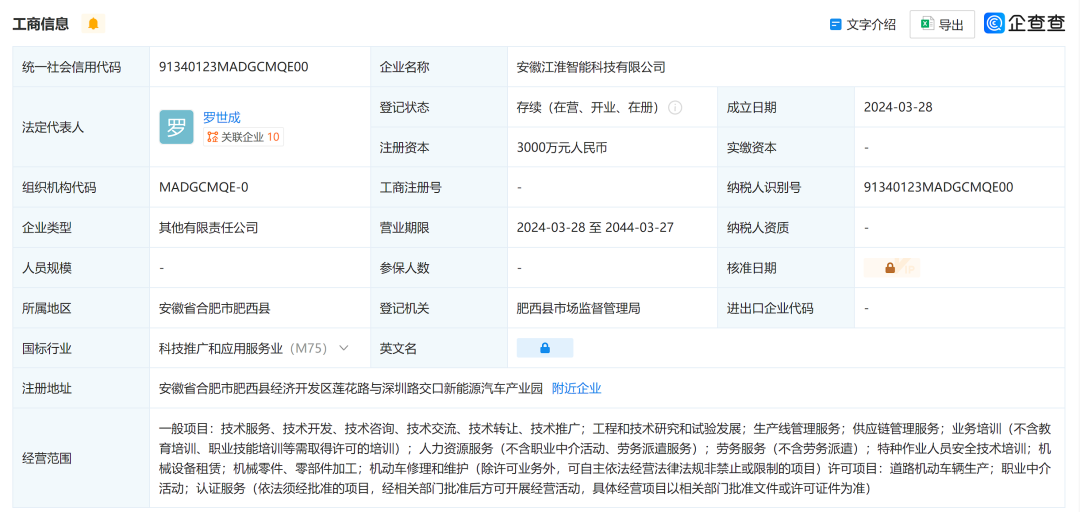View 关联企业 10 related companies
The height and width of the screenshot is (512, 1080).
244,137
